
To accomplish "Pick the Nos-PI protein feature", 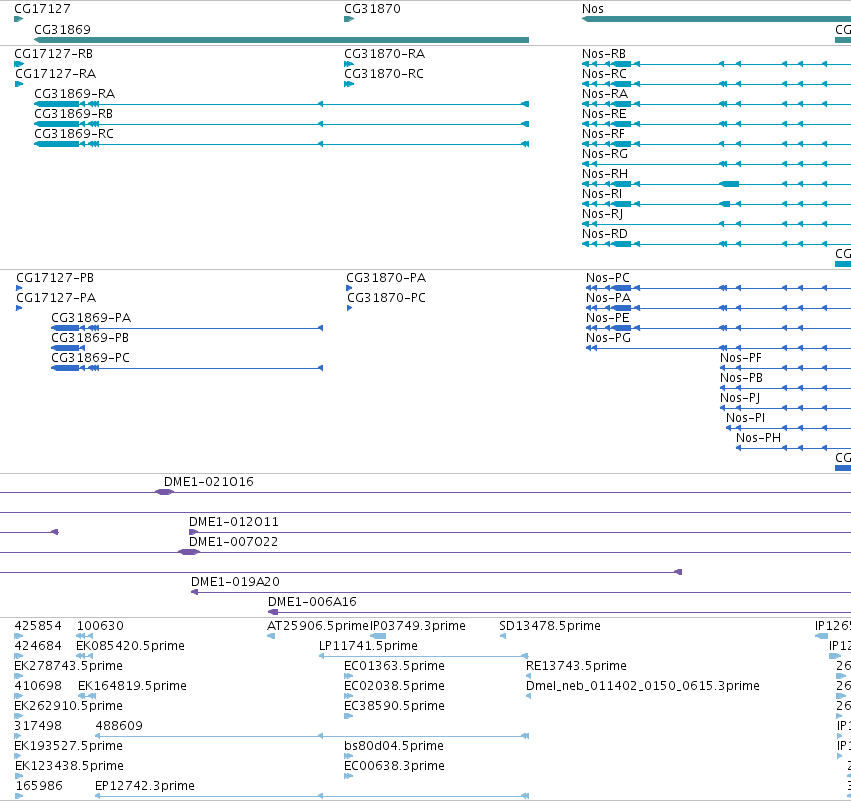I will point(746,418).
